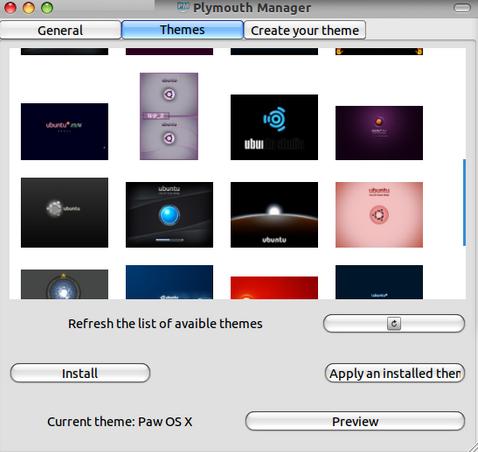Select the dark navy Ubuntu text theme thumbnail
Screen dimensions: 478x452
[64, 131]
